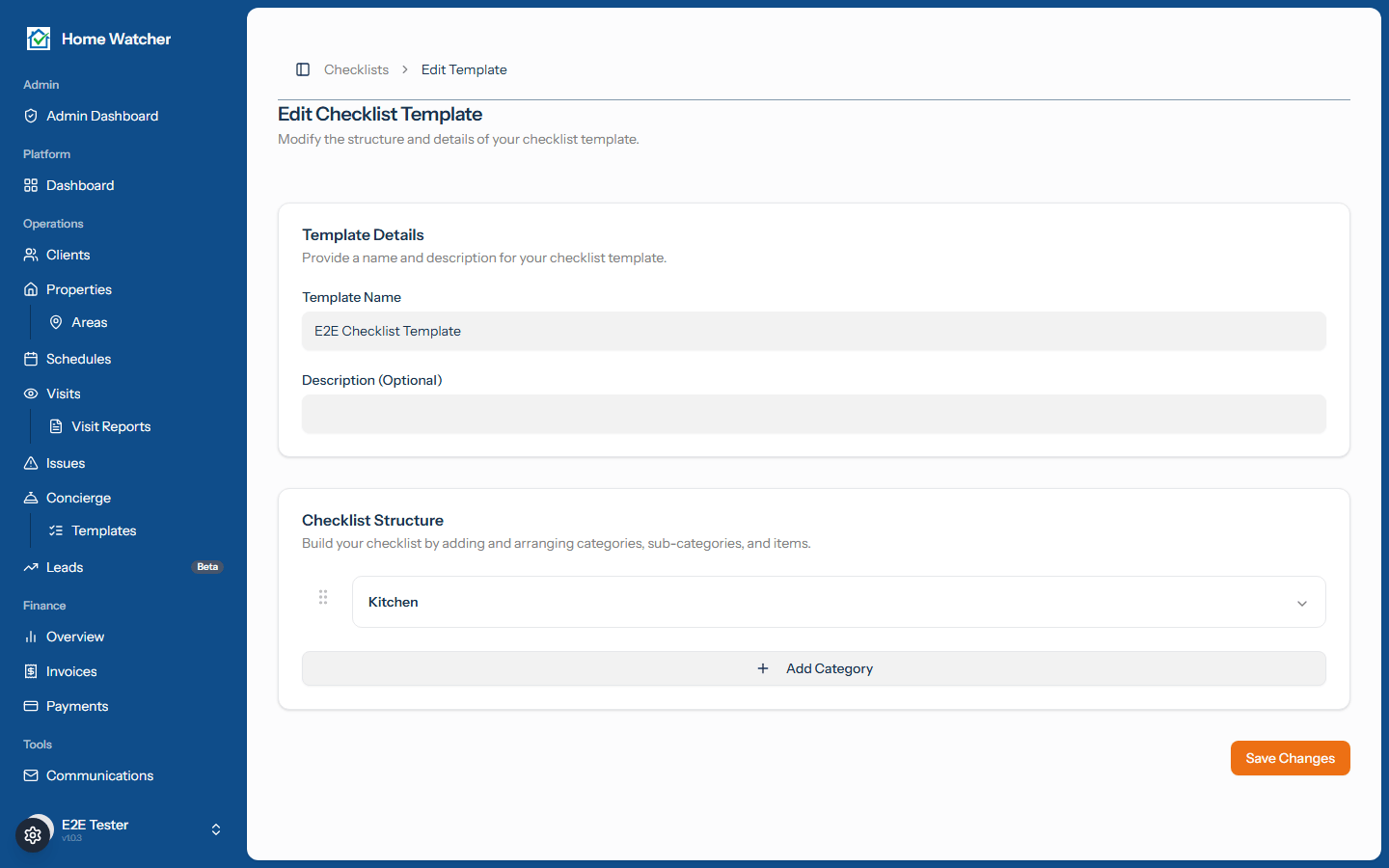Open Visits in sidebar

pos(123,393)
